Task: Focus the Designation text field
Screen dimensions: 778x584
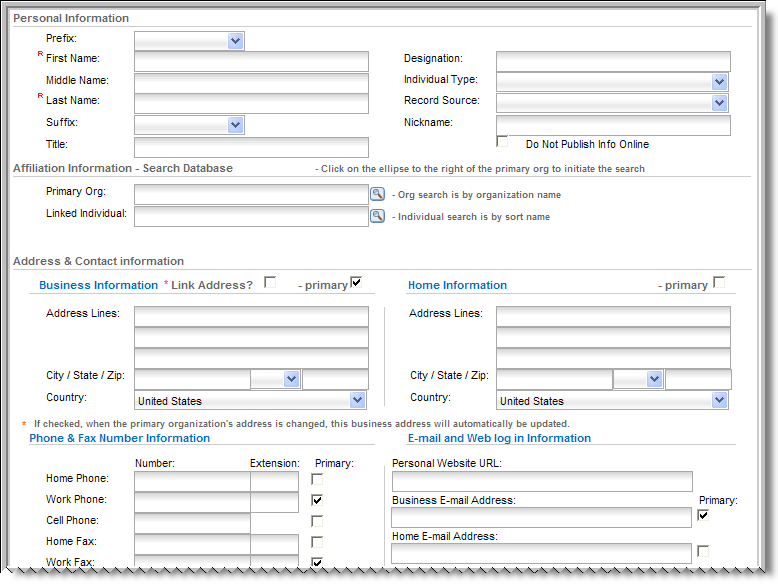Action: click(x=613, y=62)
